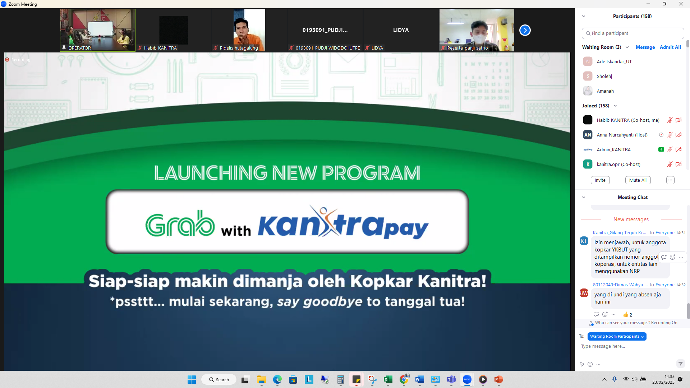Collapse the Meeting Chat panel chevron
Image resolution: width=690 pixels, height=388 pixels.
584,197
